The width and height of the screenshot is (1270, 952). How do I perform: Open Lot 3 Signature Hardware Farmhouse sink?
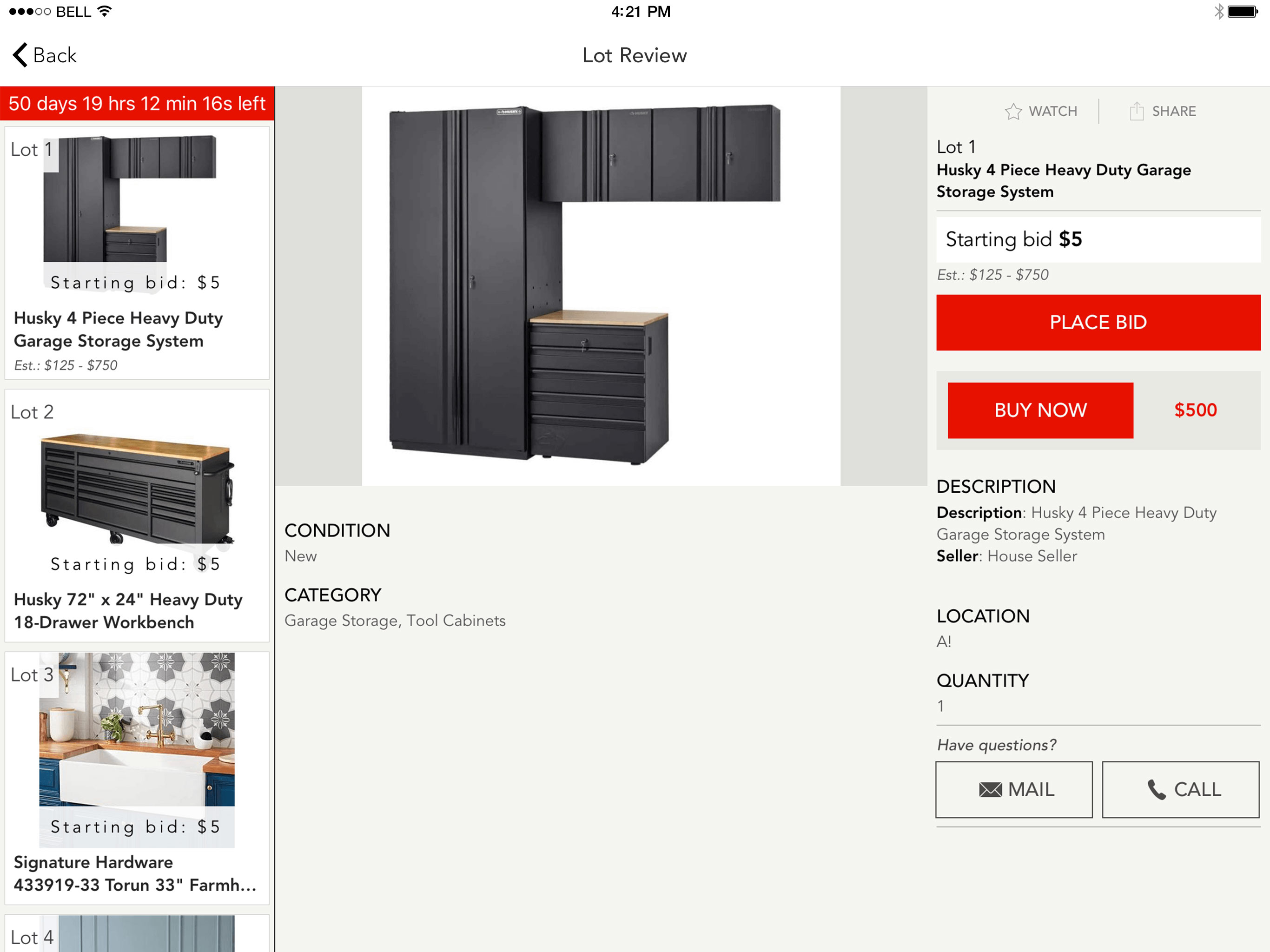point(137,779)
